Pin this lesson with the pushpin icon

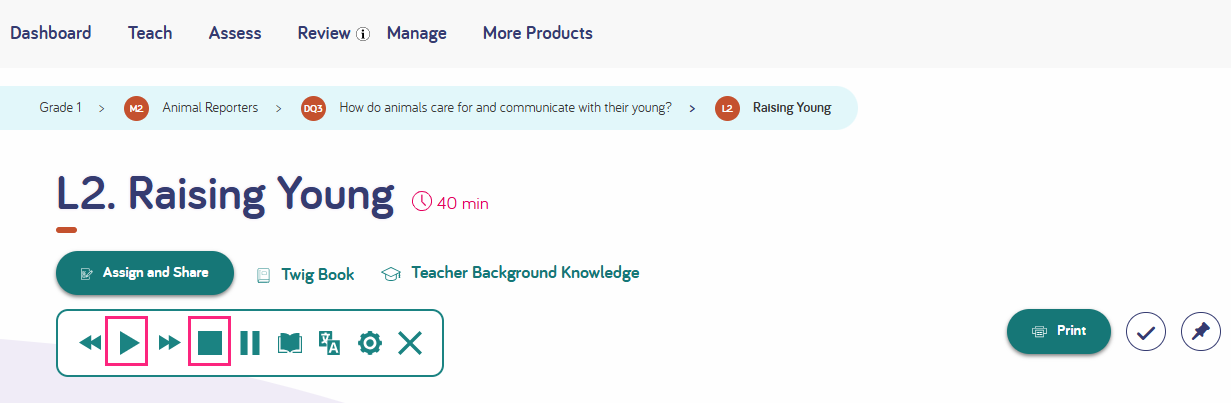pos(1201,332)
